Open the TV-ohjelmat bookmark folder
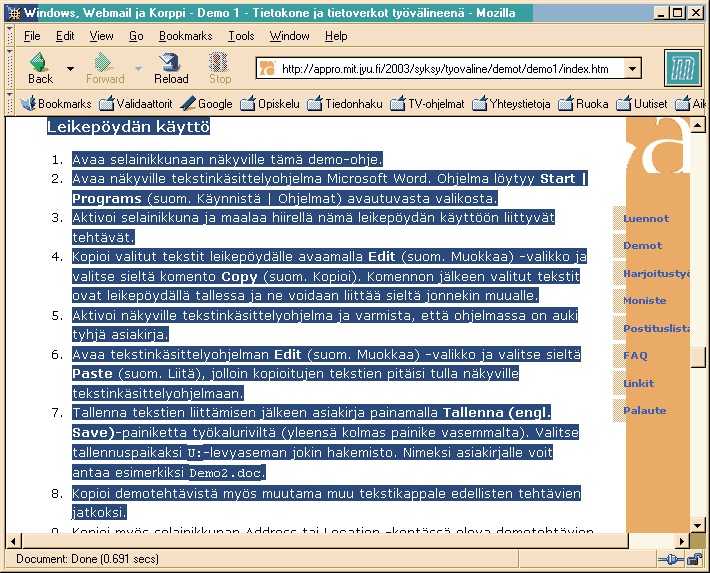The height and width of the screenshot is (573, 710). click(x=428, y=104)
